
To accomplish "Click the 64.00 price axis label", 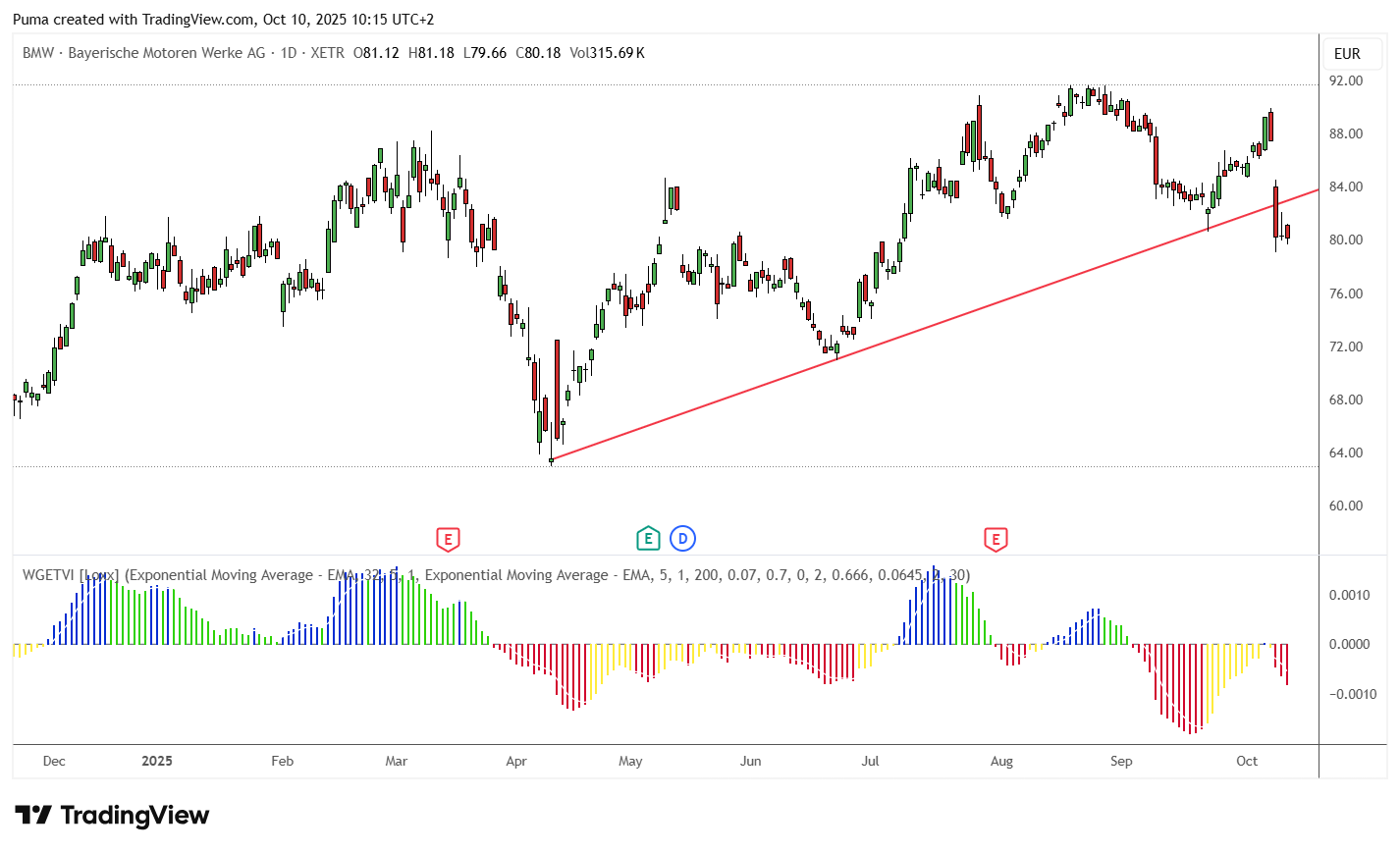I will [x=1346, y=453].
